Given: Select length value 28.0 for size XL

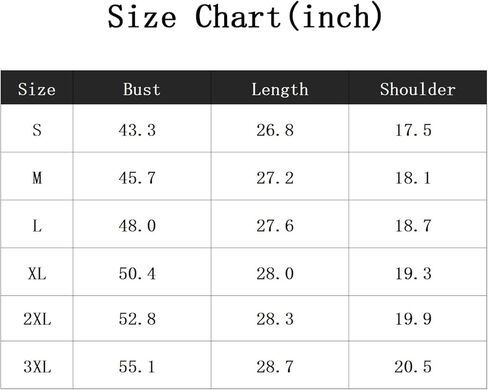Looking at the screenshot, I should tap(275, 274).
